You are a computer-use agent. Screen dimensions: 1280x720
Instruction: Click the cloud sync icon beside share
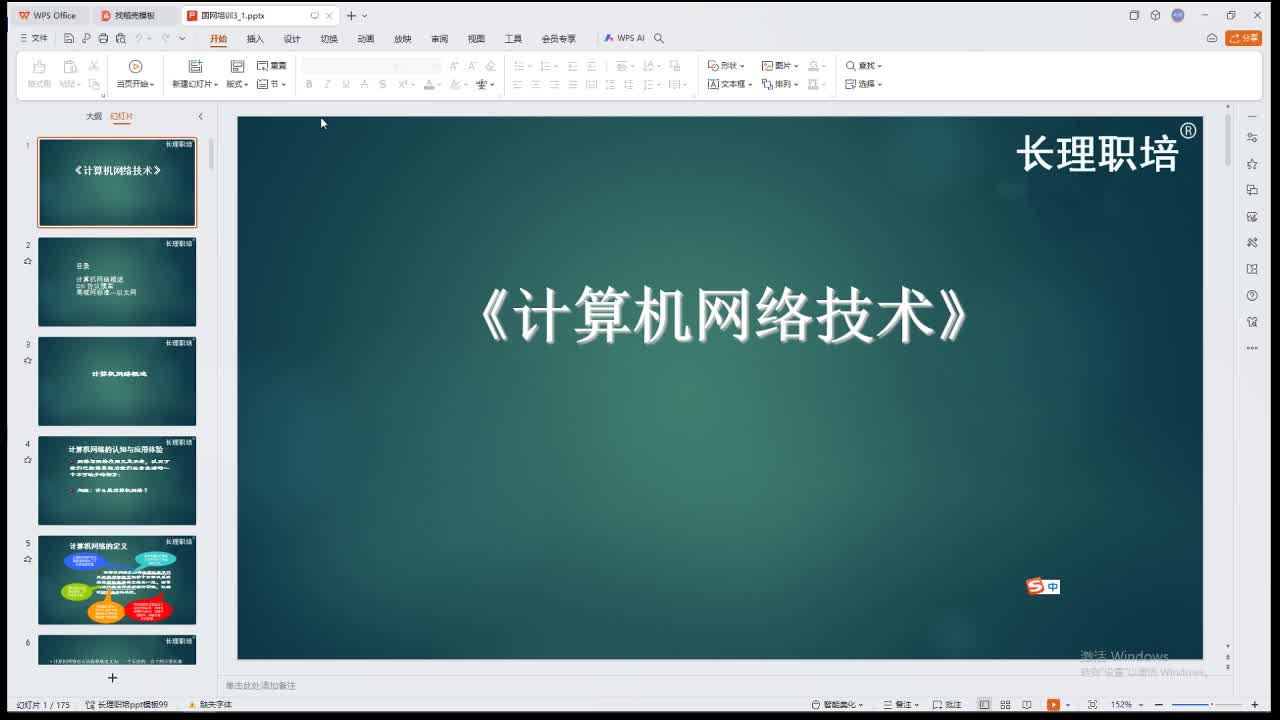click(x=1211, y=38)
